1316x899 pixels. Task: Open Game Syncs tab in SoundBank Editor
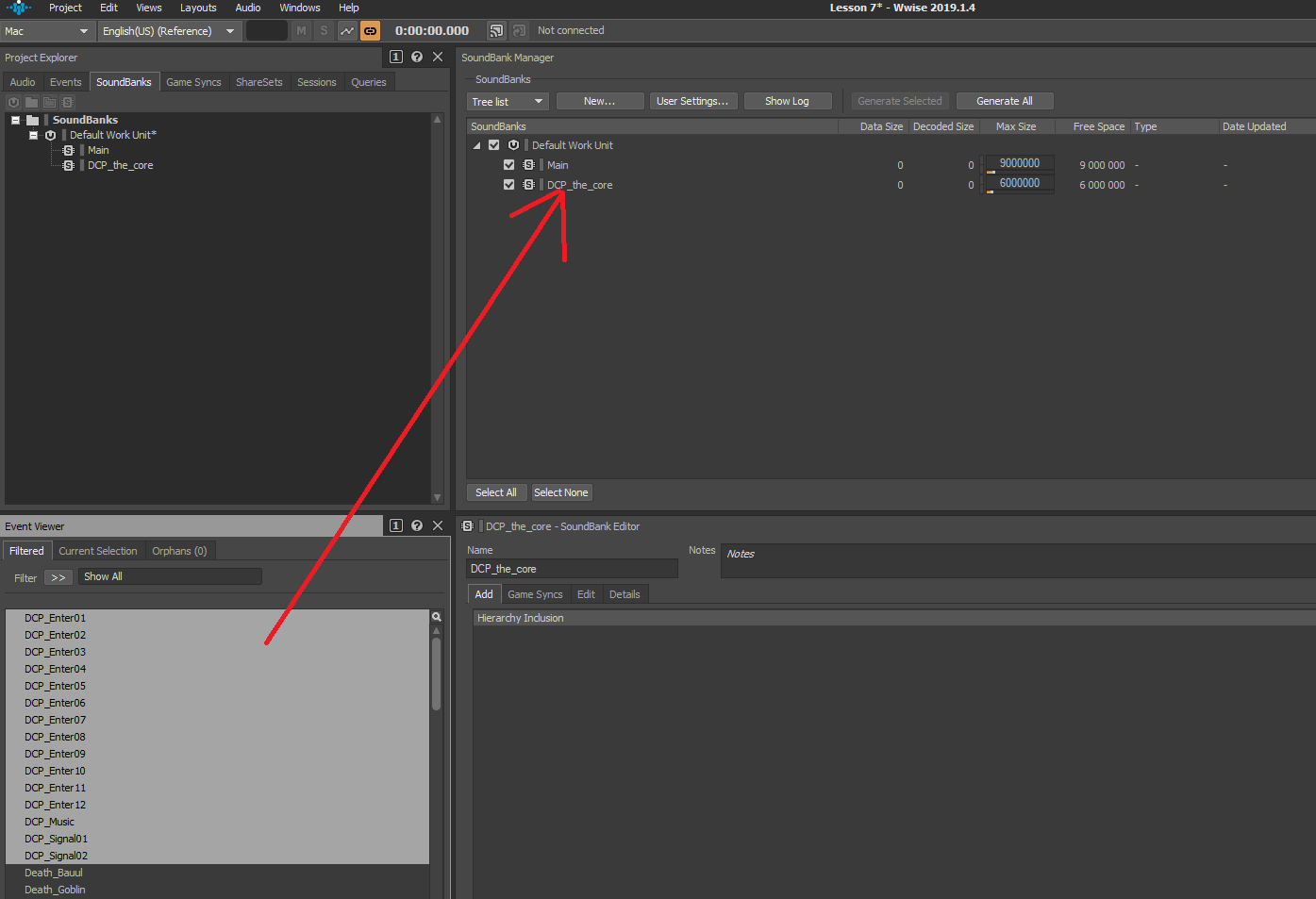(x=535, y=594)
